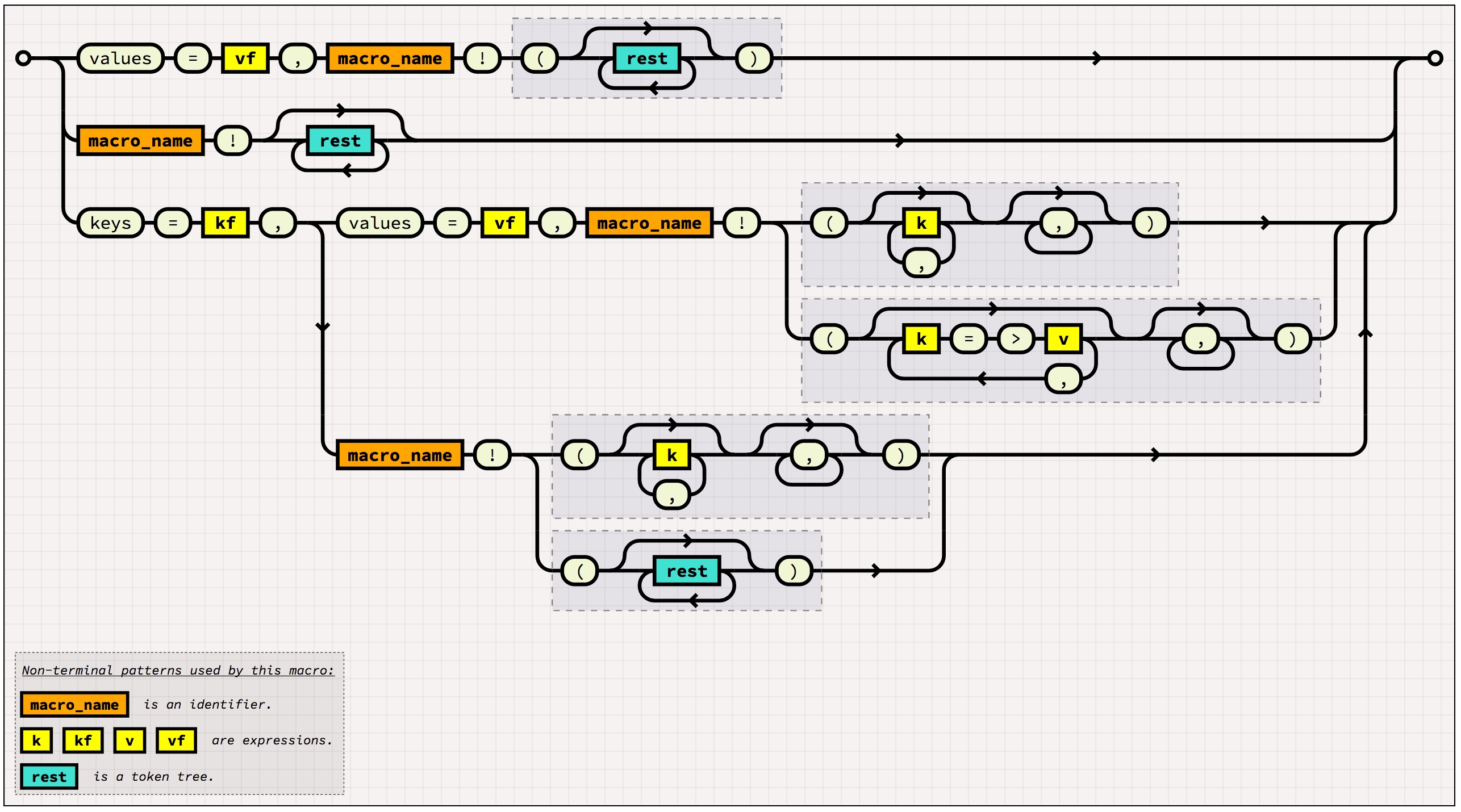Click the '>' terminal in the k => v group
This screenshot has height=812, width=1461.
(1016, 340)
